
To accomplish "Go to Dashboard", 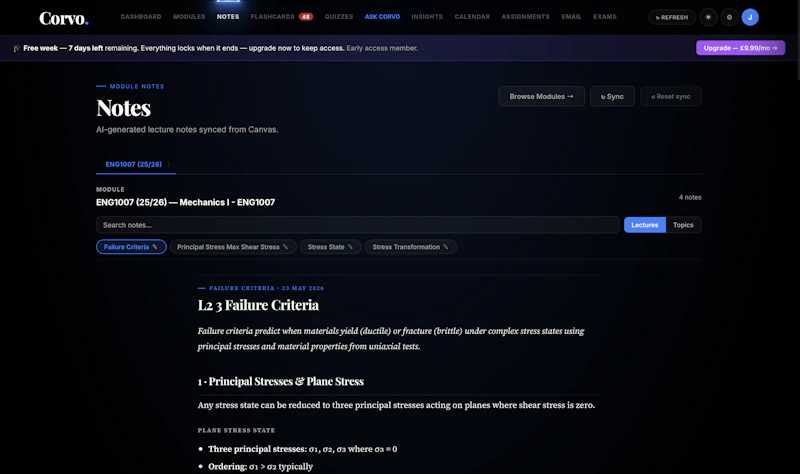I will (x=141, y=17).
